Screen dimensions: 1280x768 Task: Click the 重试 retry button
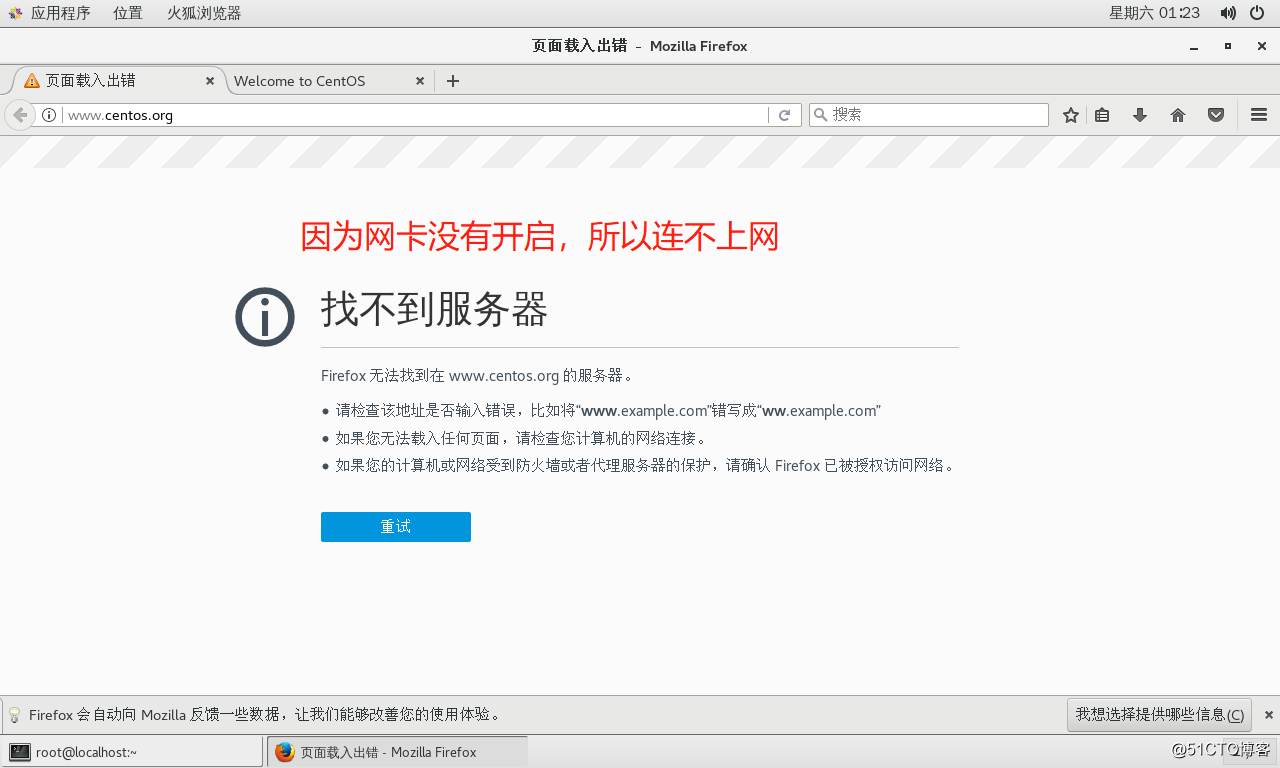pyautogui.click(x=396, y=527)
